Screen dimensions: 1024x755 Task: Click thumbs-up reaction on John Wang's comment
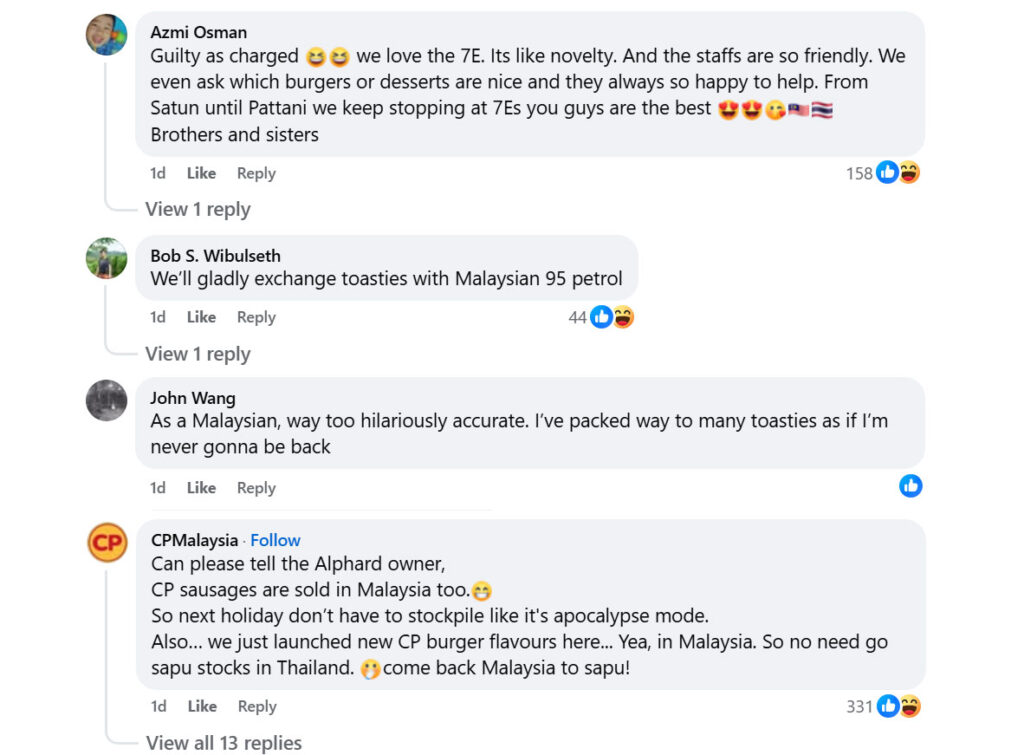[910, 486]
